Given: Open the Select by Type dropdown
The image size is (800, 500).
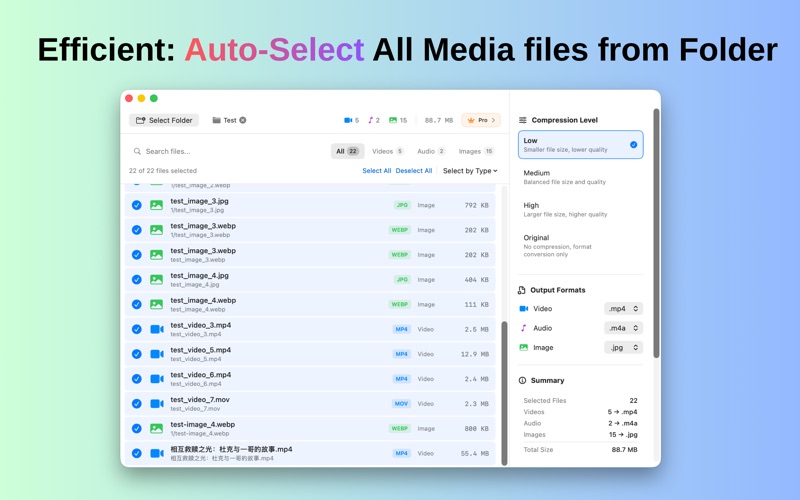Looking at the screenshot, I should coord(469,171).
